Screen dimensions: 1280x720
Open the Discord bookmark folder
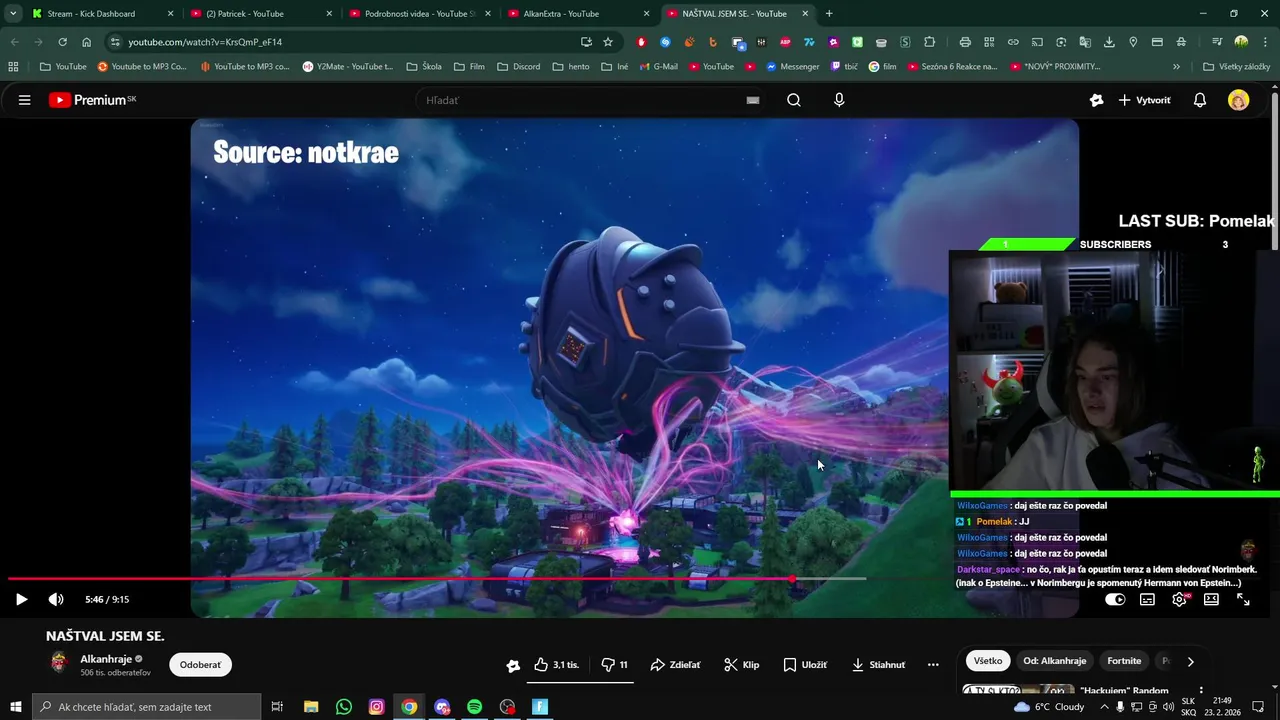pyautogui.click(x=518, y=67)
